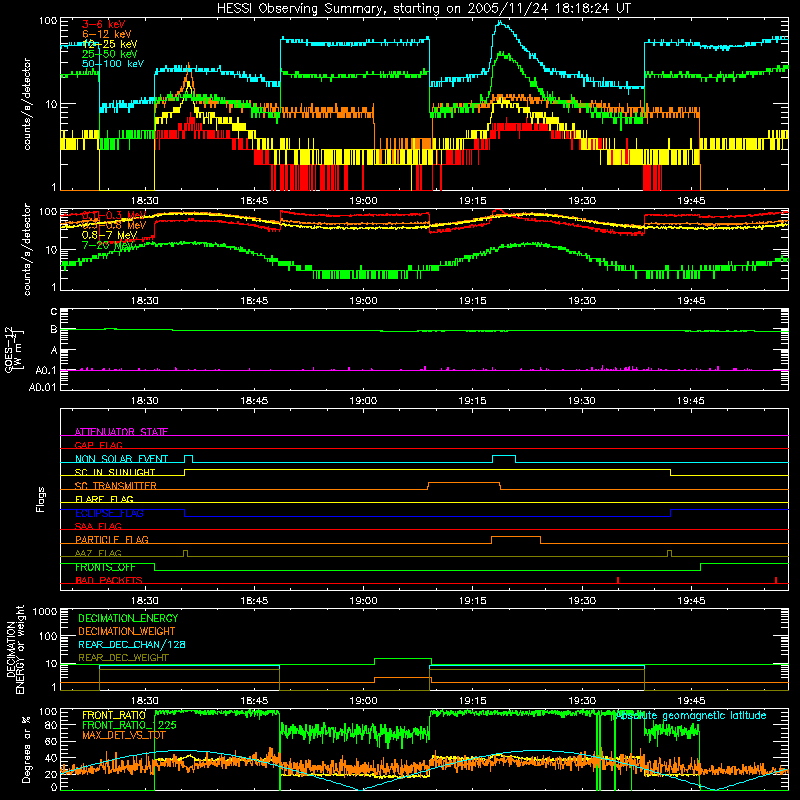Select the DECIMATION_WEIGHT legend label

click(x=127, y=631)
